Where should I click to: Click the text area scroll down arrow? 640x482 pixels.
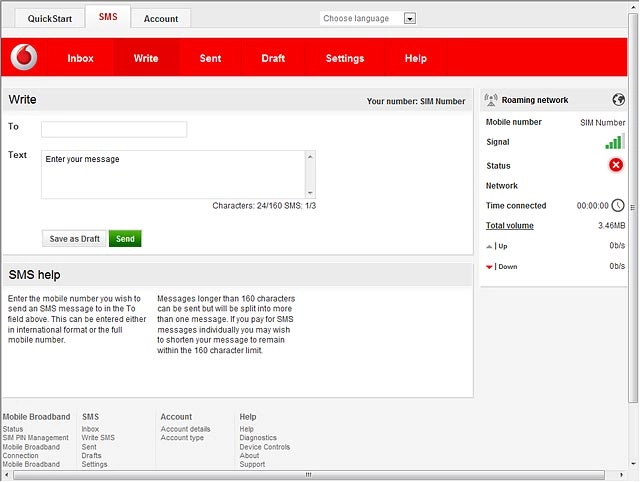pyautogui.click(x=310, y=193)
